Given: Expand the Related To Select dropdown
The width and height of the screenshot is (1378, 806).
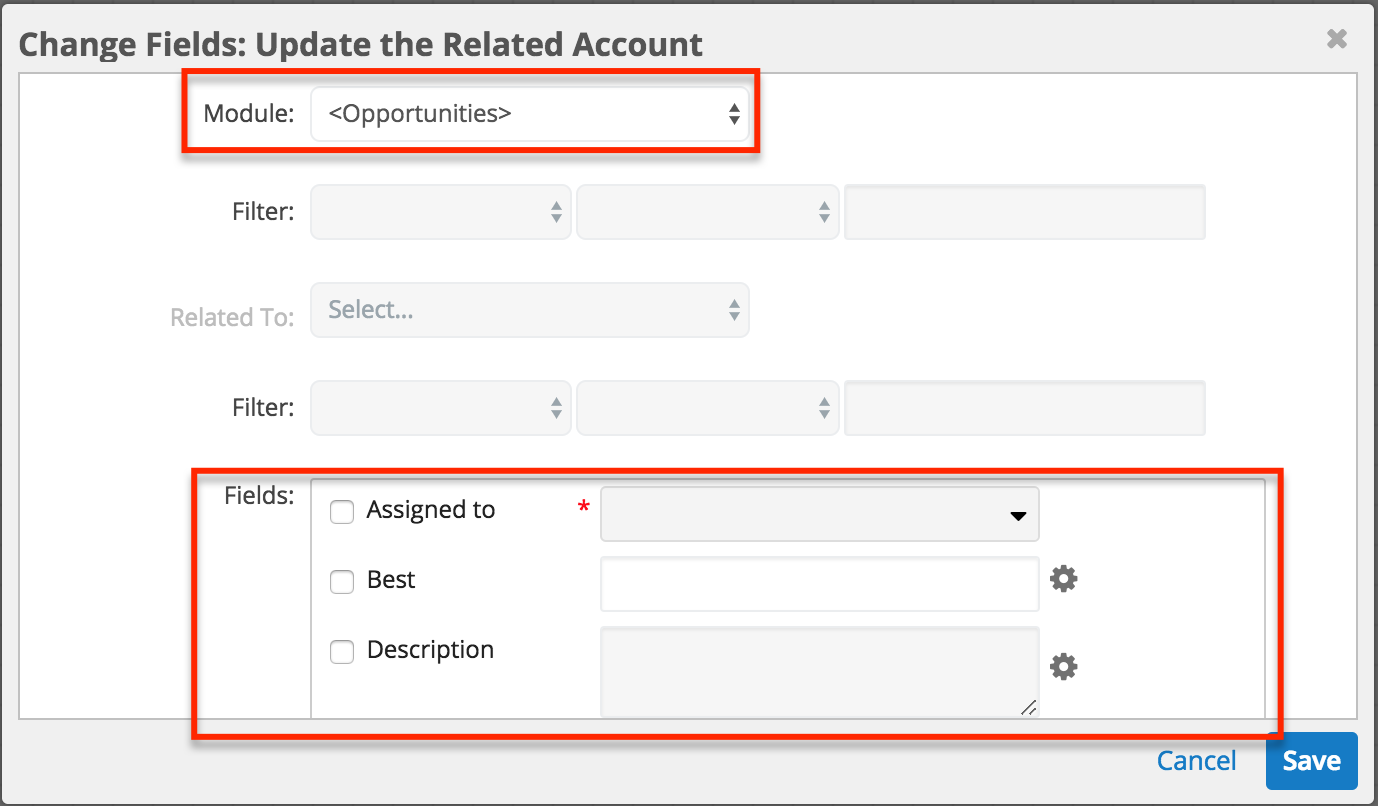Looking at the screenshot, I should [x=529, y=310].
